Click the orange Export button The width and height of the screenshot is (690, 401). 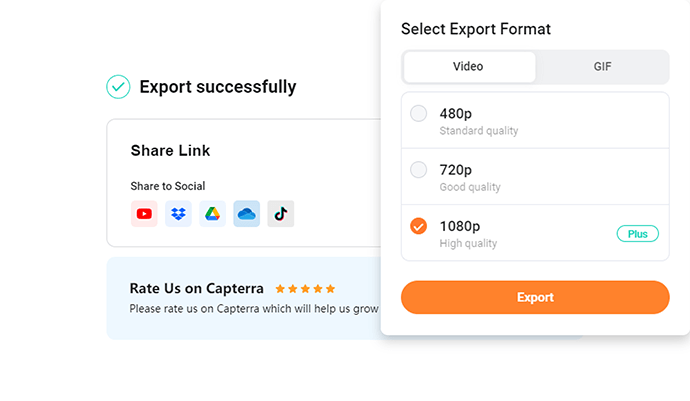tap(535, 298)
